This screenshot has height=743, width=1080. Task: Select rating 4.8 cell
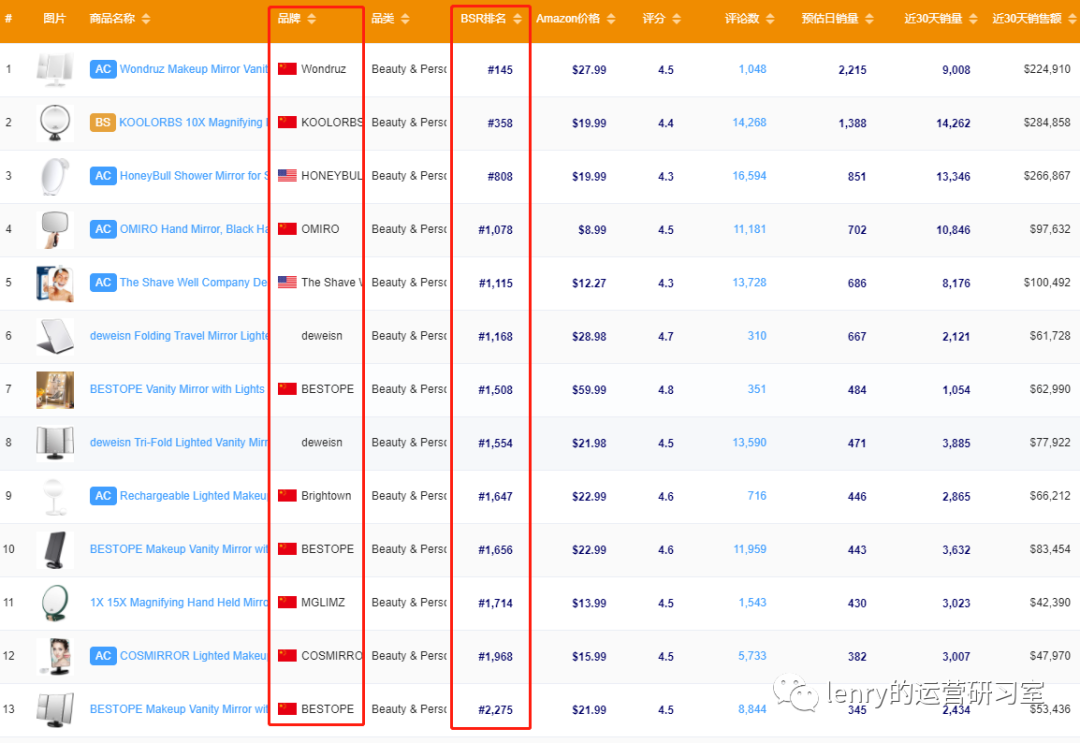665,390
